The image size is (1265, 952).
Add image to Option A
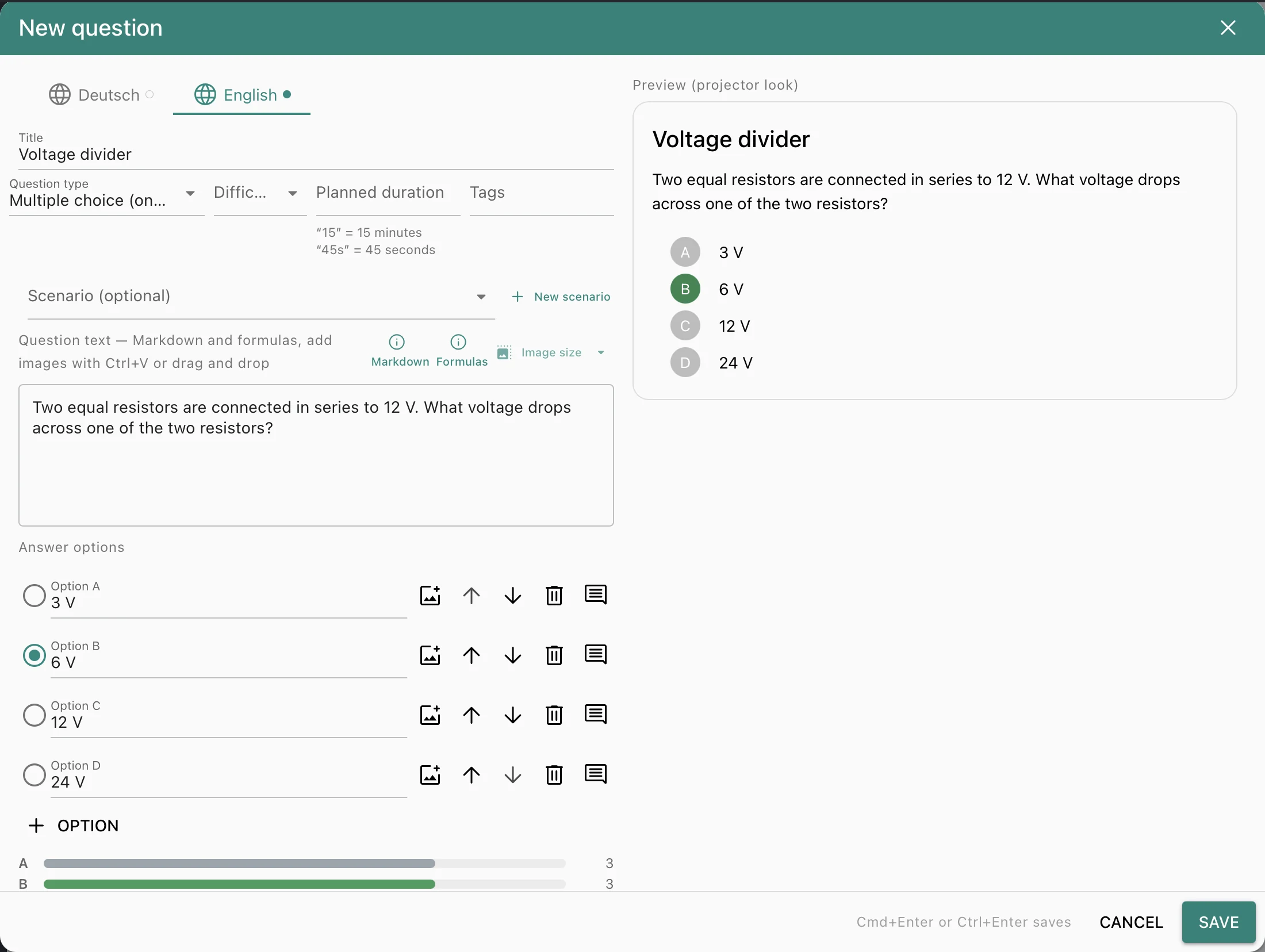(430, 596)
